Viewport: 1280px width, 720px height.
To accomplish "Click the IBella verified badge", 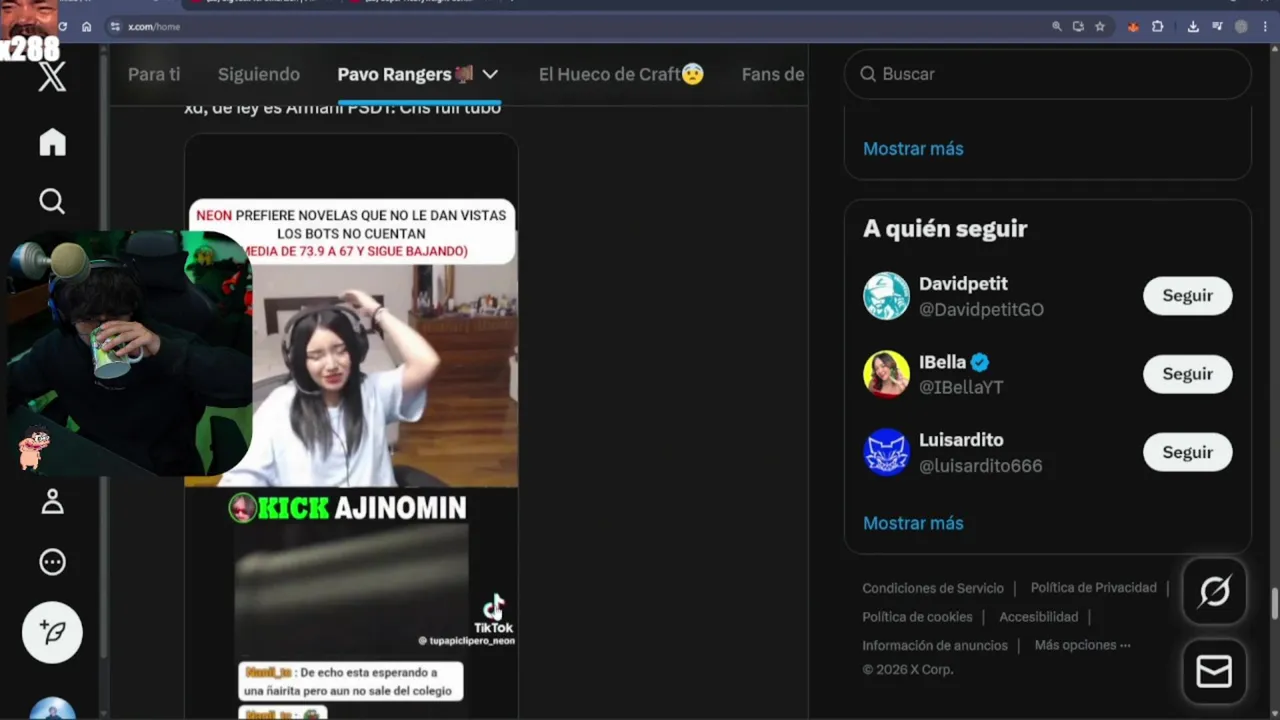I will tap(980, 362).
